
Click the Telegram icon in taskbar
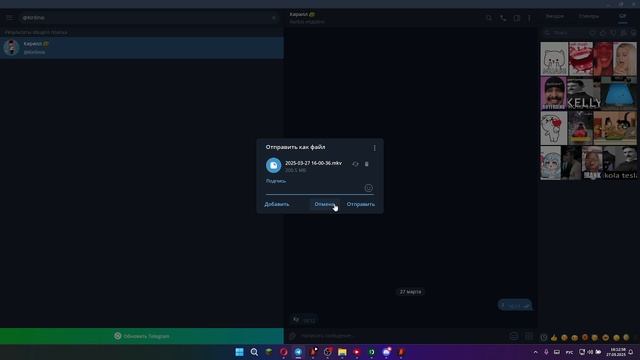pos(298,352)
